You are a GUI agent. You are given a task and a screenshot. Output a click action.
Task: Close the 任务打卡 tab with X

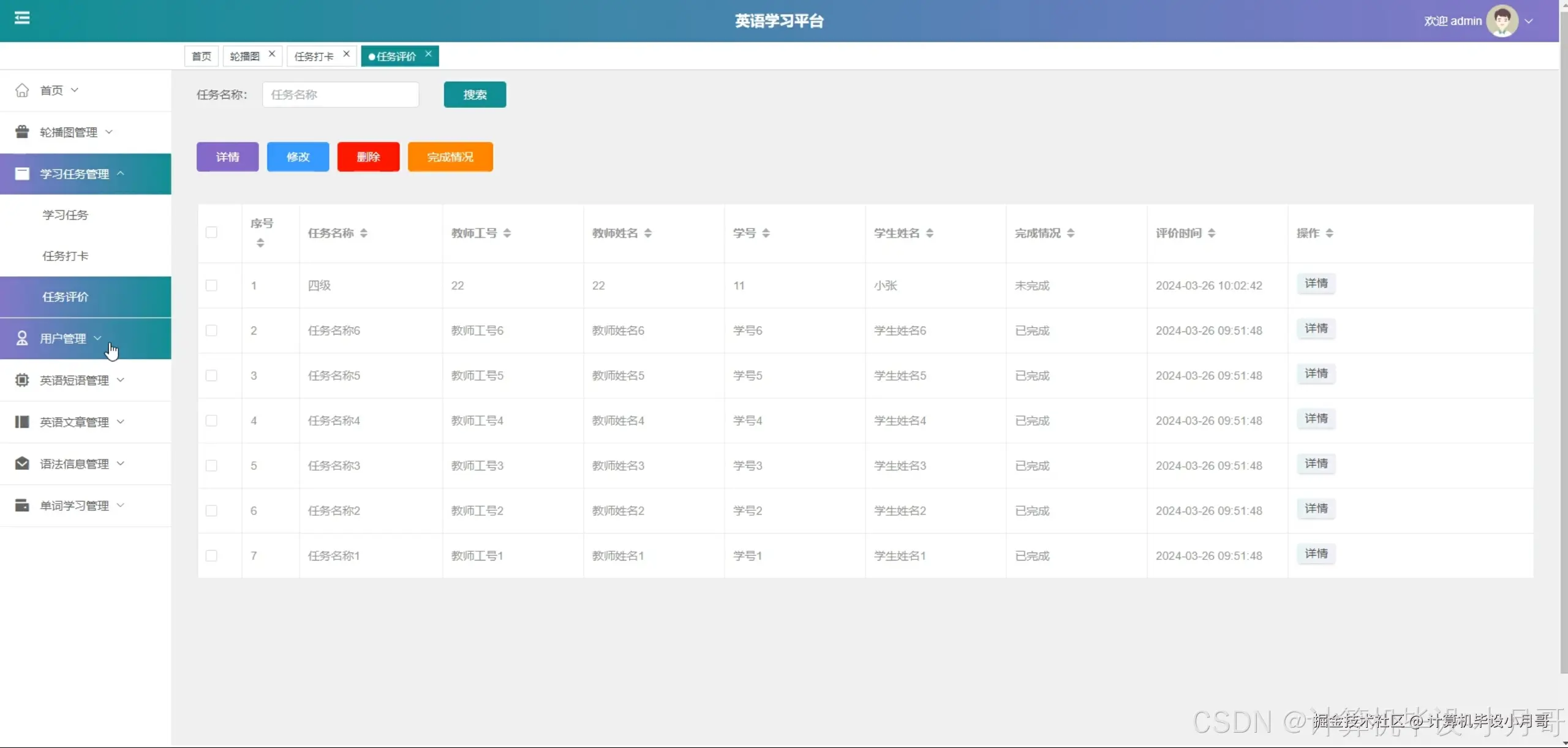[346, 54]
